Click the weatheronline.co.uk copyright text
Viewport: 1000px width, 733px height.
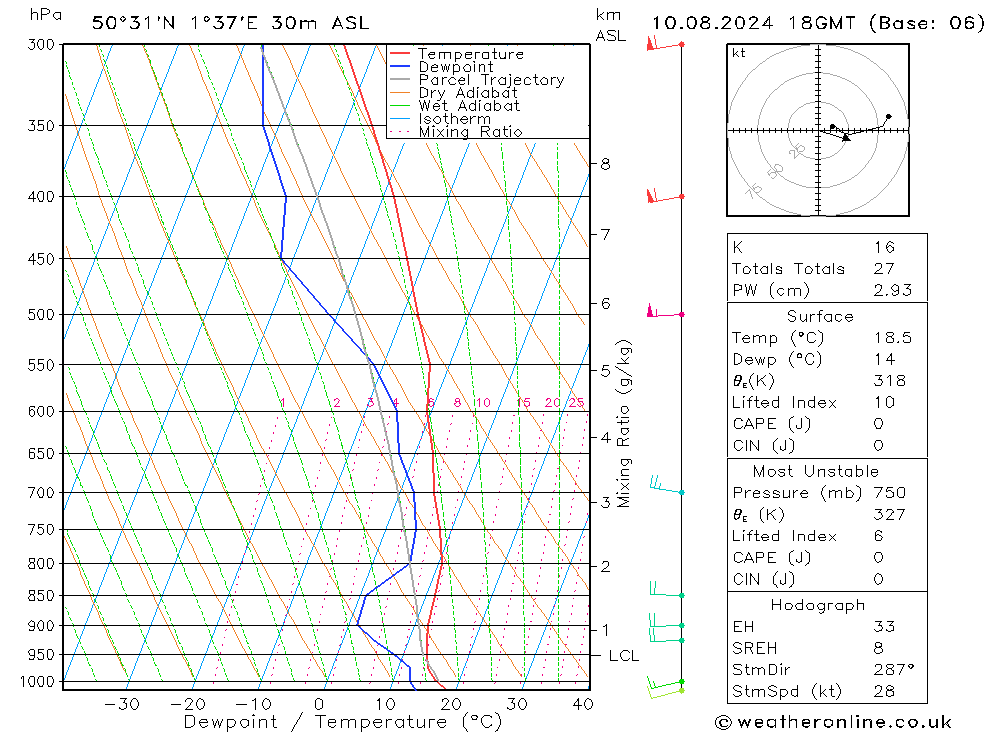point(833,722)
